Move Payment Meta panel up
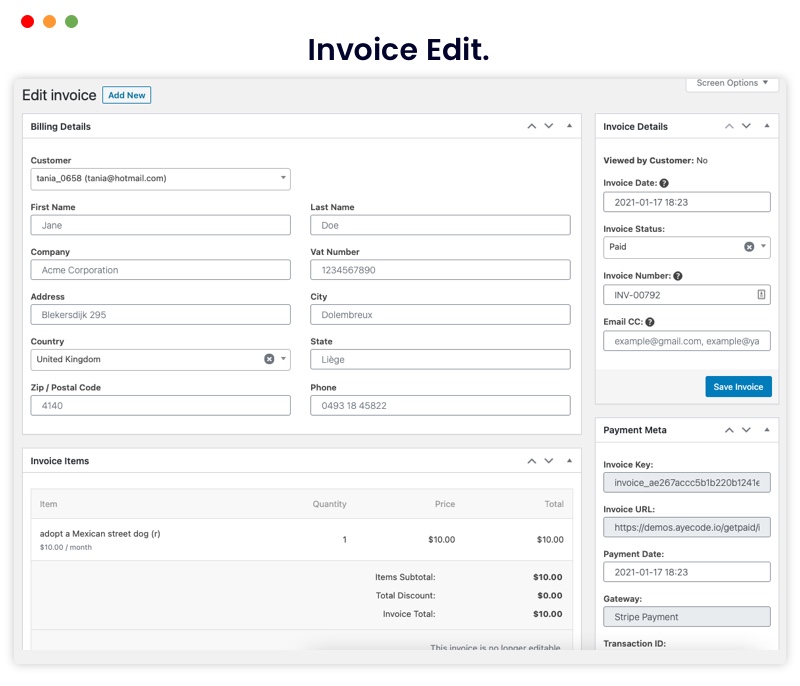This screenshot has height=686, width=800. [x=729, y=430]
